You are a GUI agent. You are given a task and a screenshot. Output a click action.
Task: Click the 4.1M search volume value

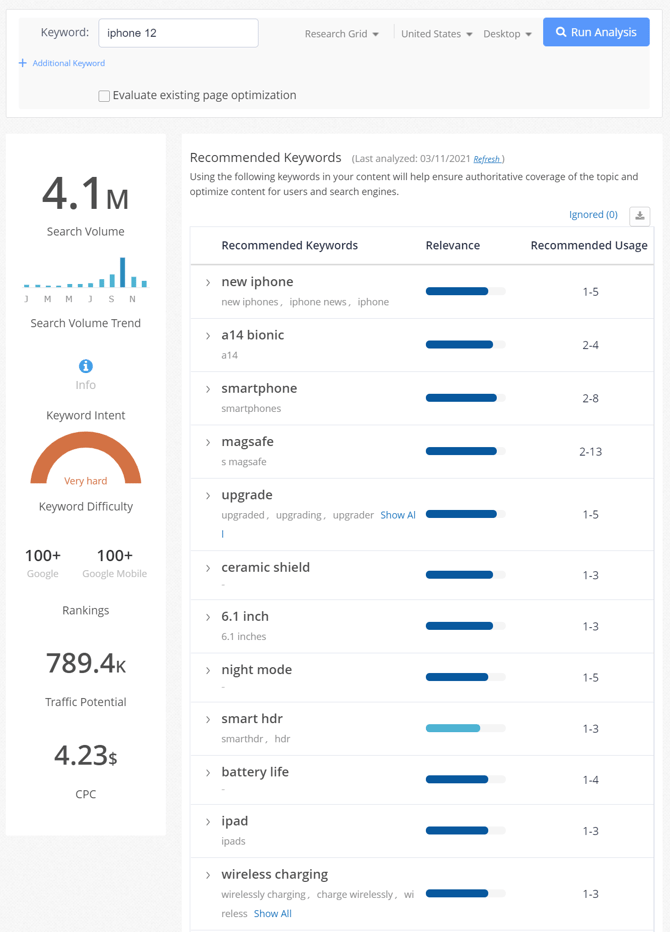pos(86,194)
